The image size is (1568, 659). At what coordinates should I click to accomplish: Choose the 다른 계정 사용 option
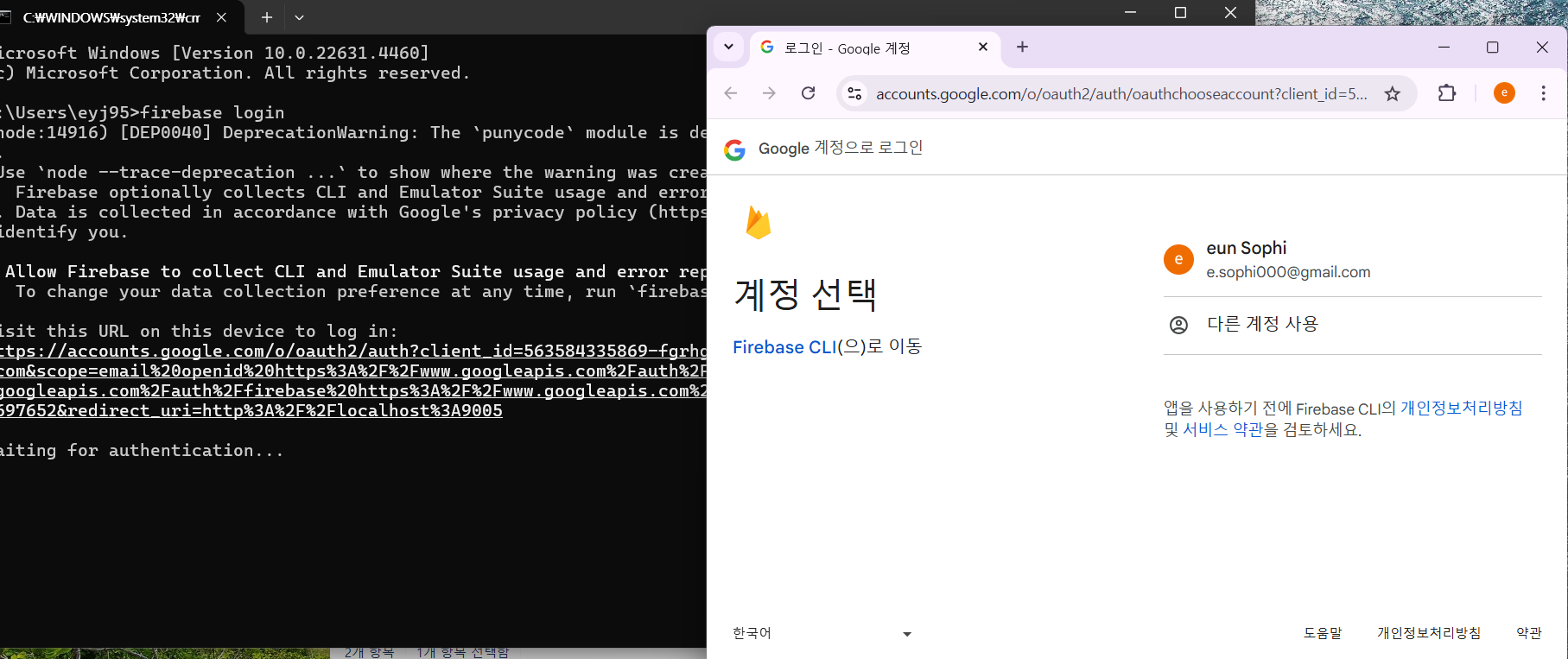pyautogui.click(x=1352, y=325)
